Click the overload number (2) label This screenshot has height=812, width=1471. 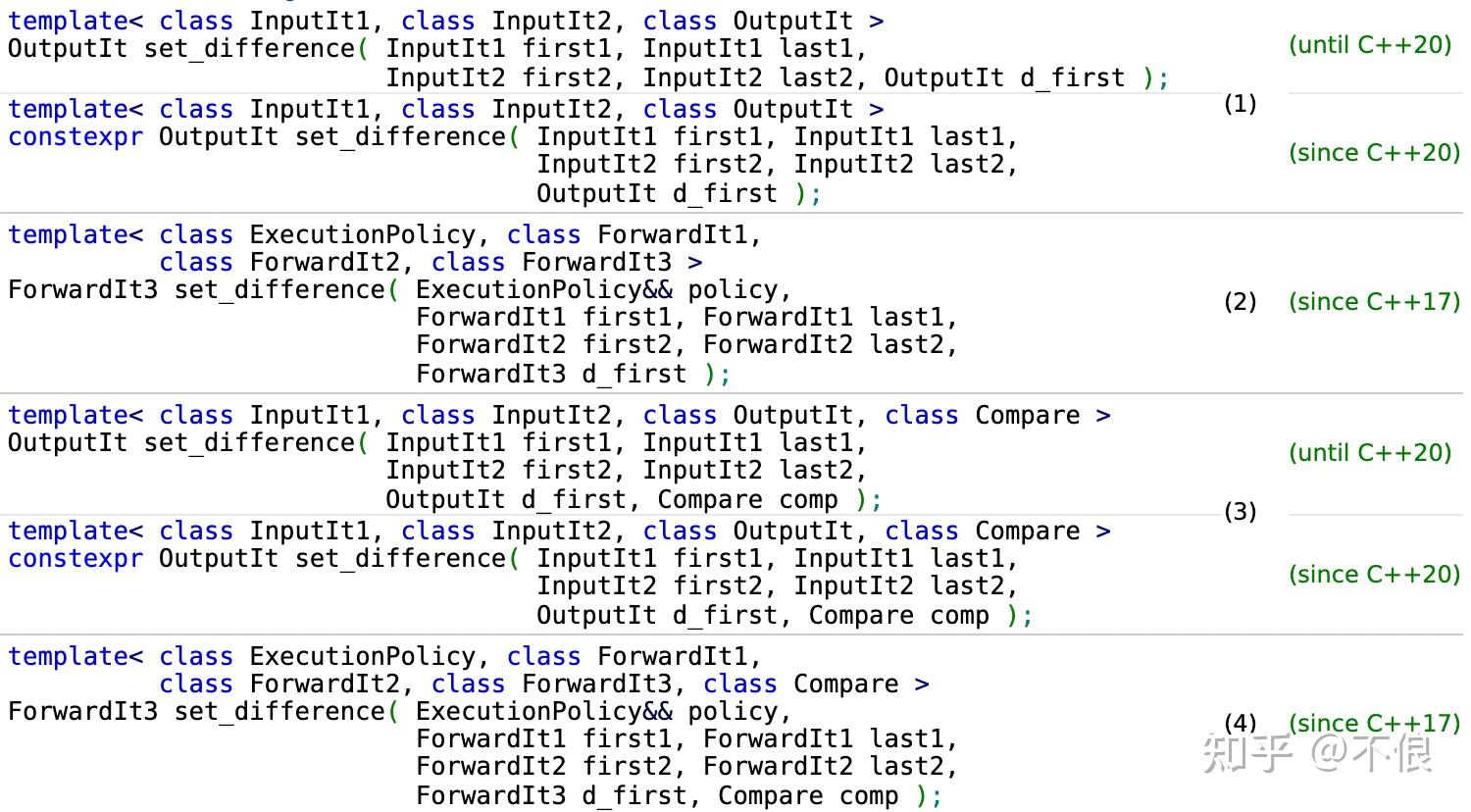point(1240,302)
